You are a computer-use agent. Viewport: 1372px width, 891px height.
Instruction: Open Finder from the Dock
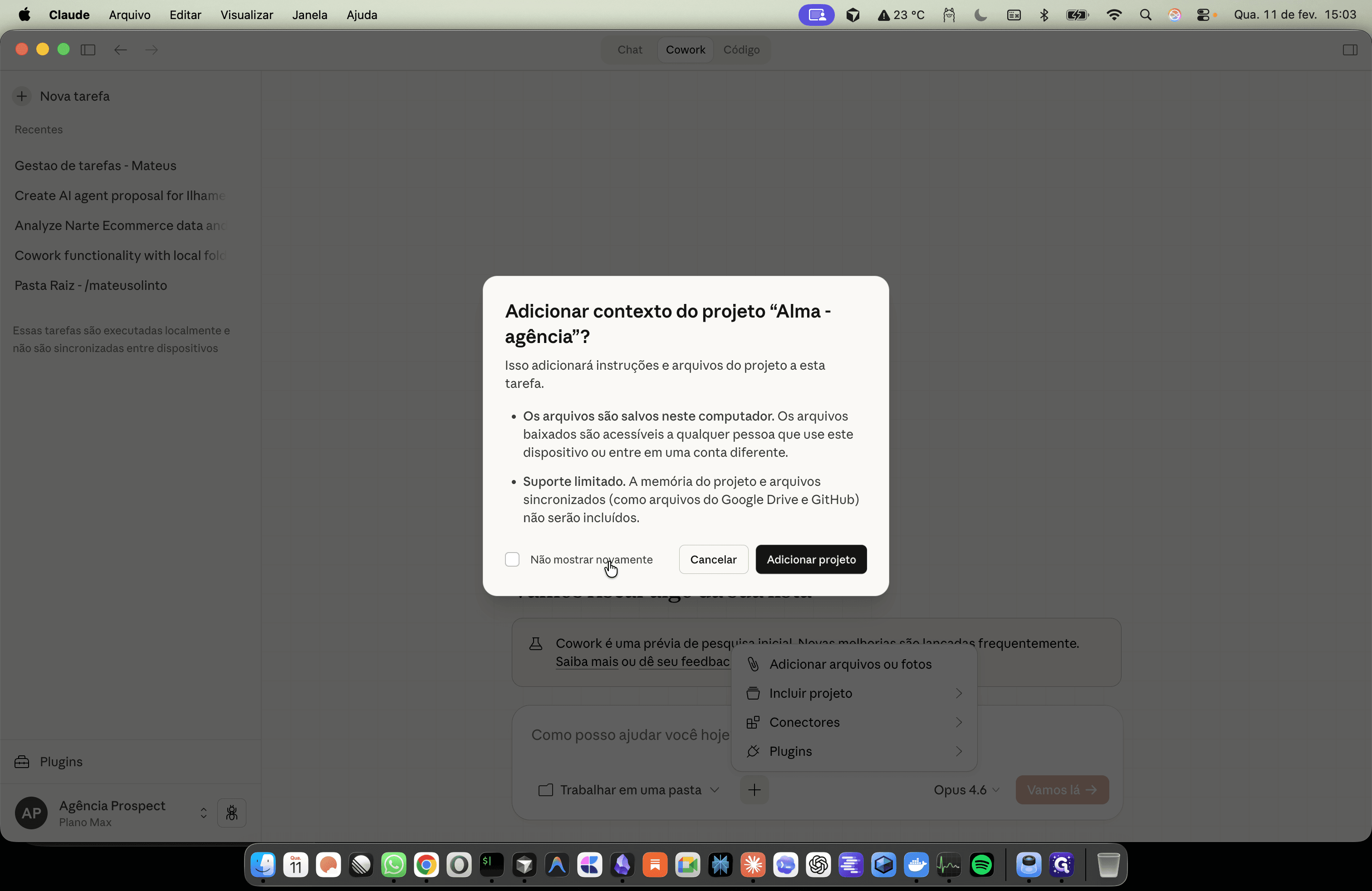263,865
